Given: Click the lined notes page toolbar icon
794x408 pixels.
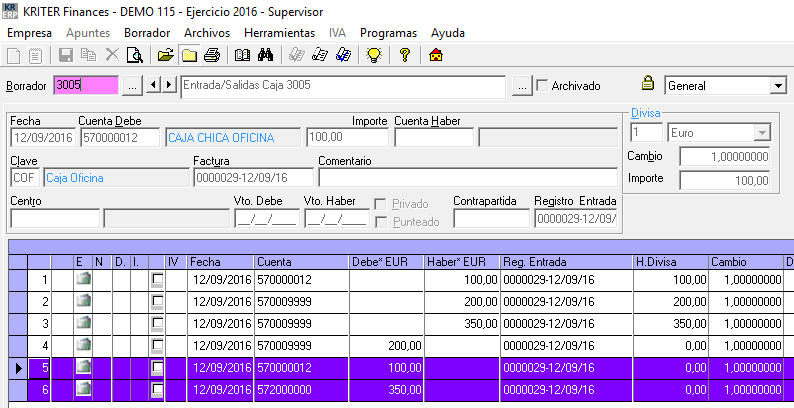Looking at the screenshot, I should coord(35,55).
